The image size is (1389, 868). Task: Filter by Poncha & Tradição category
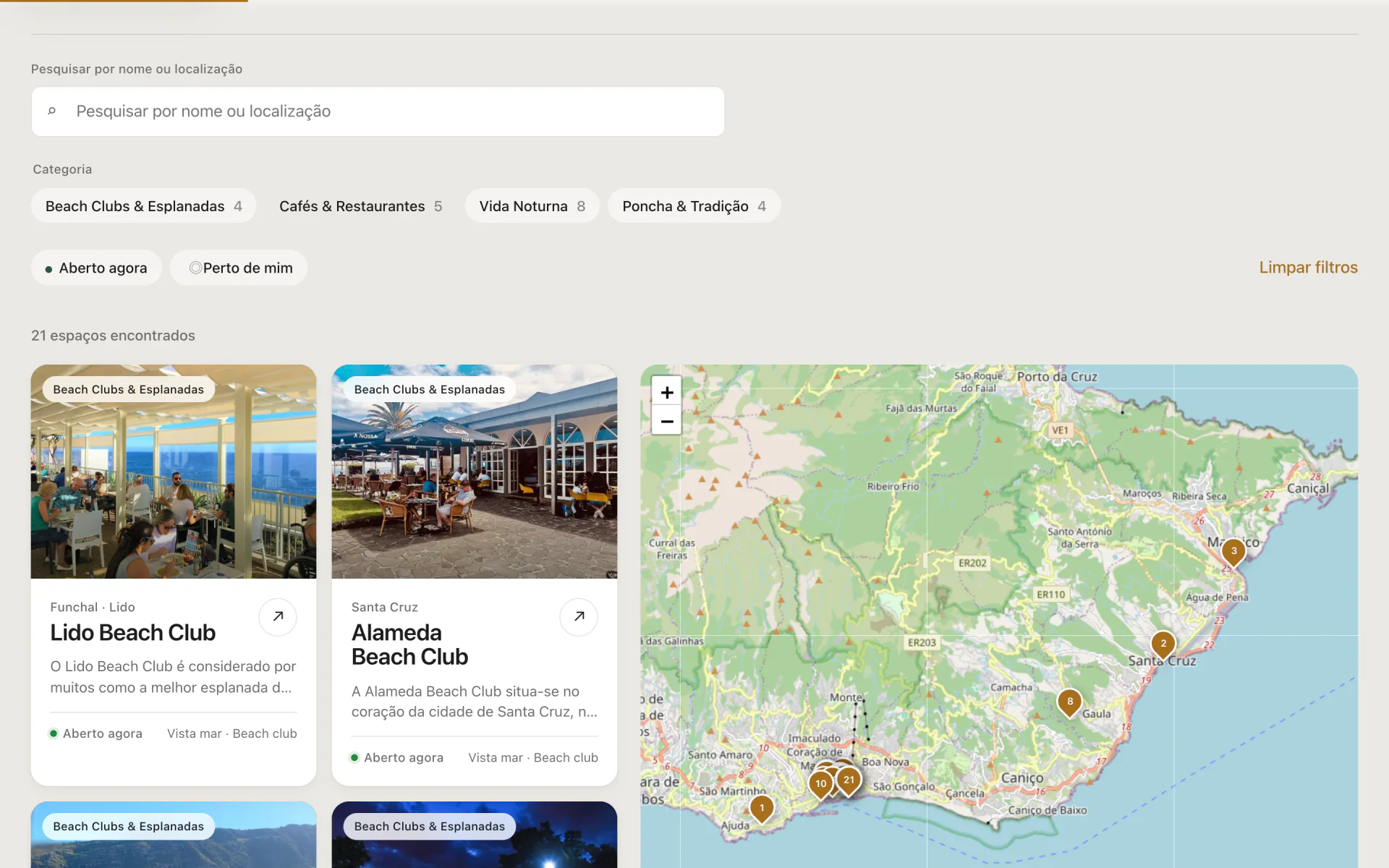click(x=694, y=206)
